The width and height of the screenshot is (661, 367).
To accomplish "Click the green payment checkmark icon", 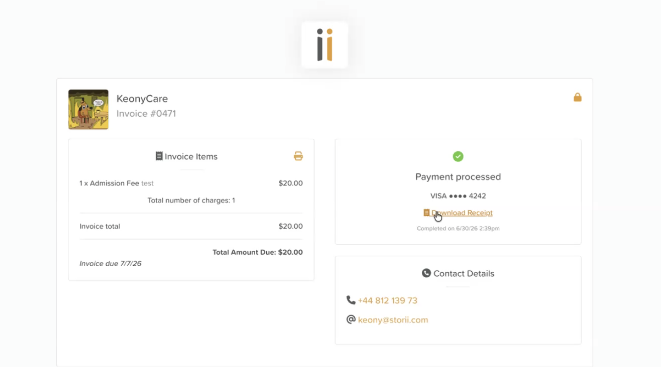I will (458, 156).
